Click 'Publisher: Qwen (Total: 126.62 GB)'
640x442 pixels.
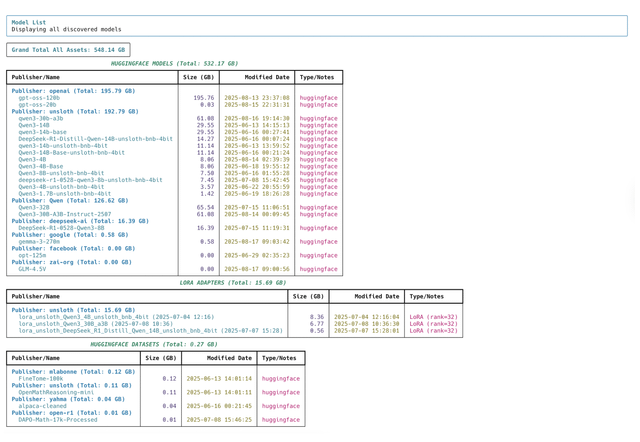click(70, 201)
